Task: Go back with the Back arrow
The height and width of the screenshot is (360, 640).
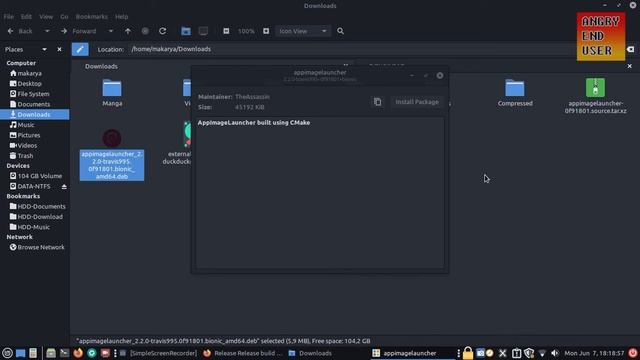Action: pos(11,31)
